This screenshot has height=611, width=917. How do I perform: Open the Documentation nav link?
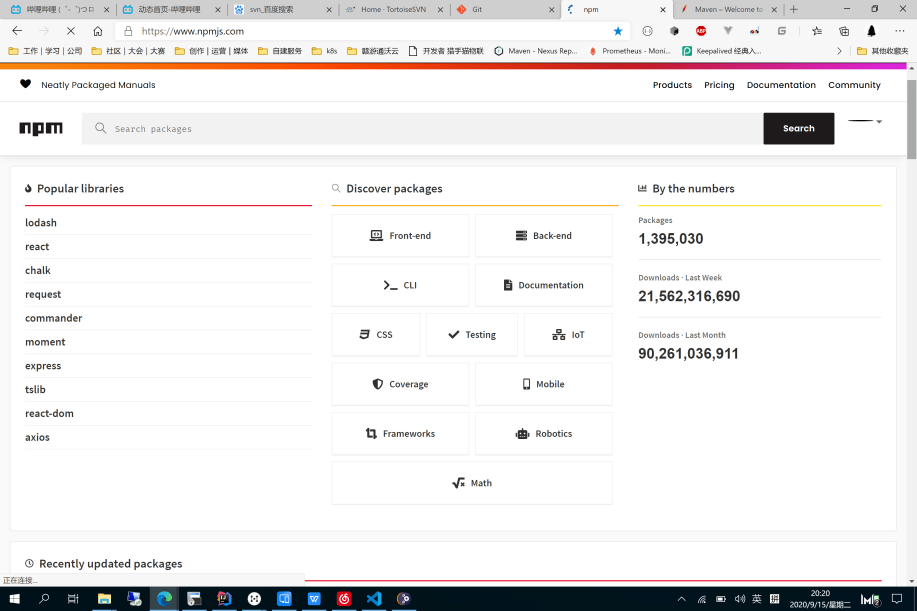pos(781,85)
